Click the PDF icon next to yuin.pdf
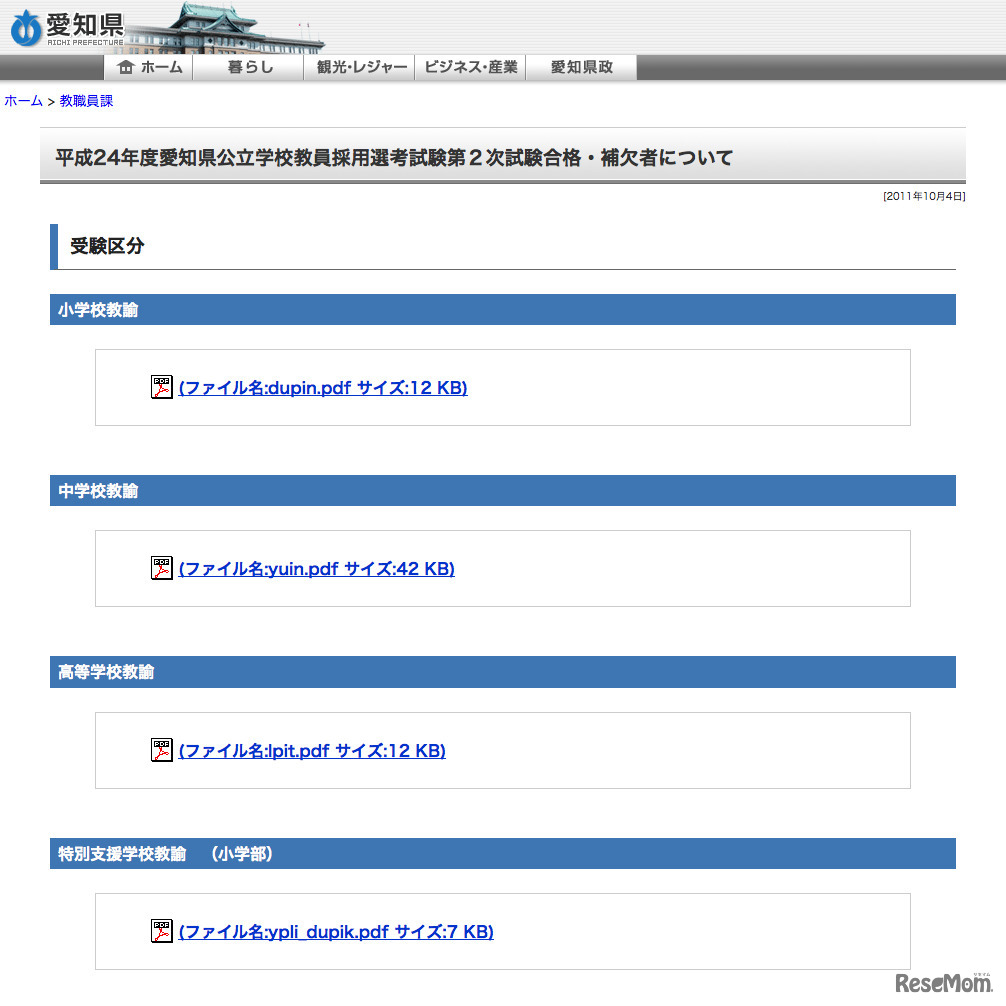The height and width of the screenshot is (1006, 1006). tap(161, 568)
